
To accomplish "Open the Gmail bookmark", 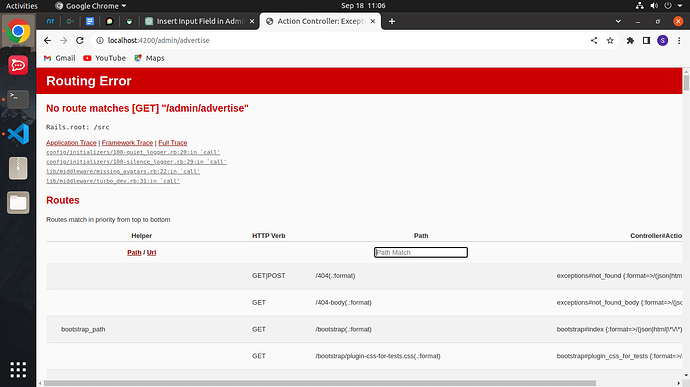I will coord(60,58).
